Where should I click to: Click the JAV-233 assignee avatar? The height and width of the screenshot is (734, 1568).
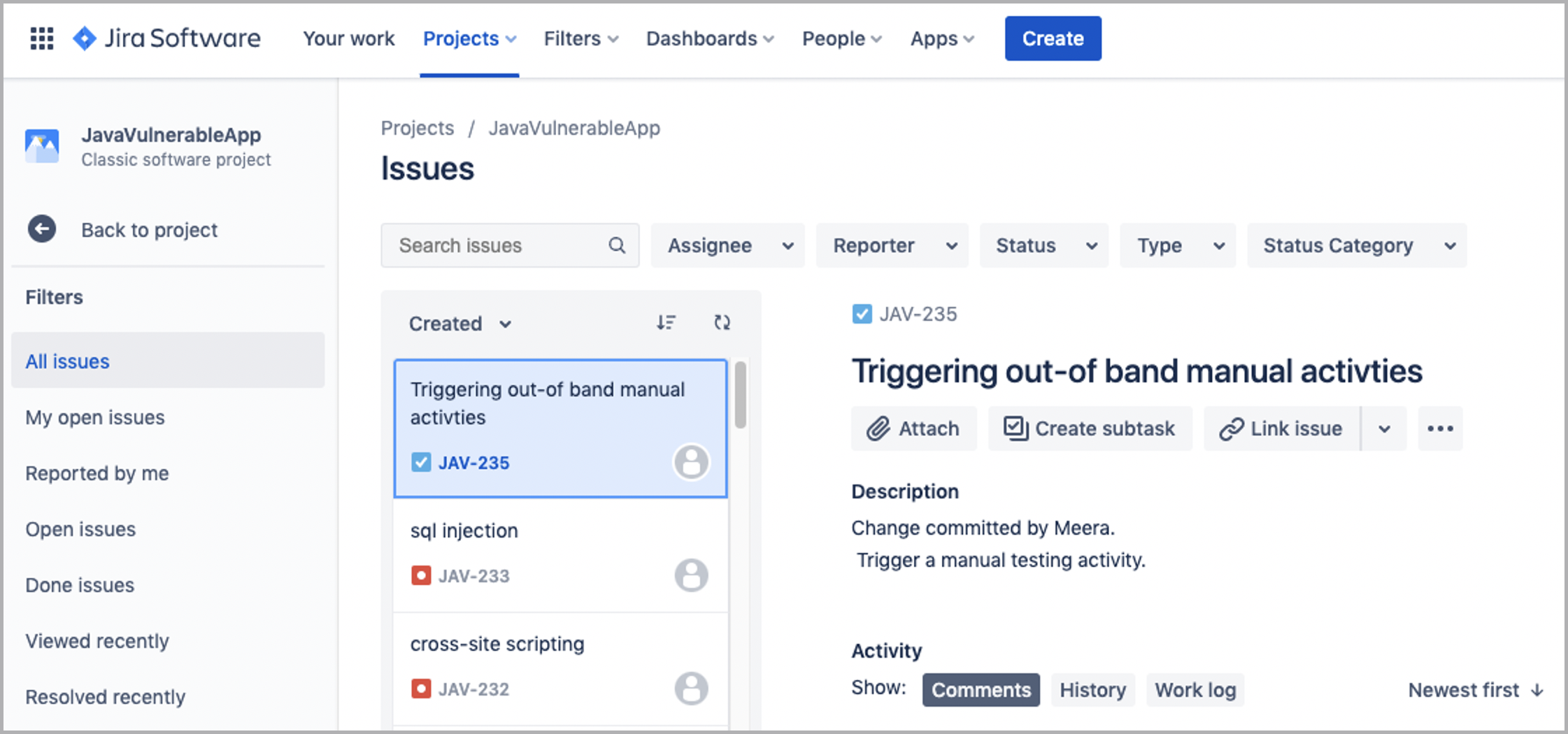[691, 575]
